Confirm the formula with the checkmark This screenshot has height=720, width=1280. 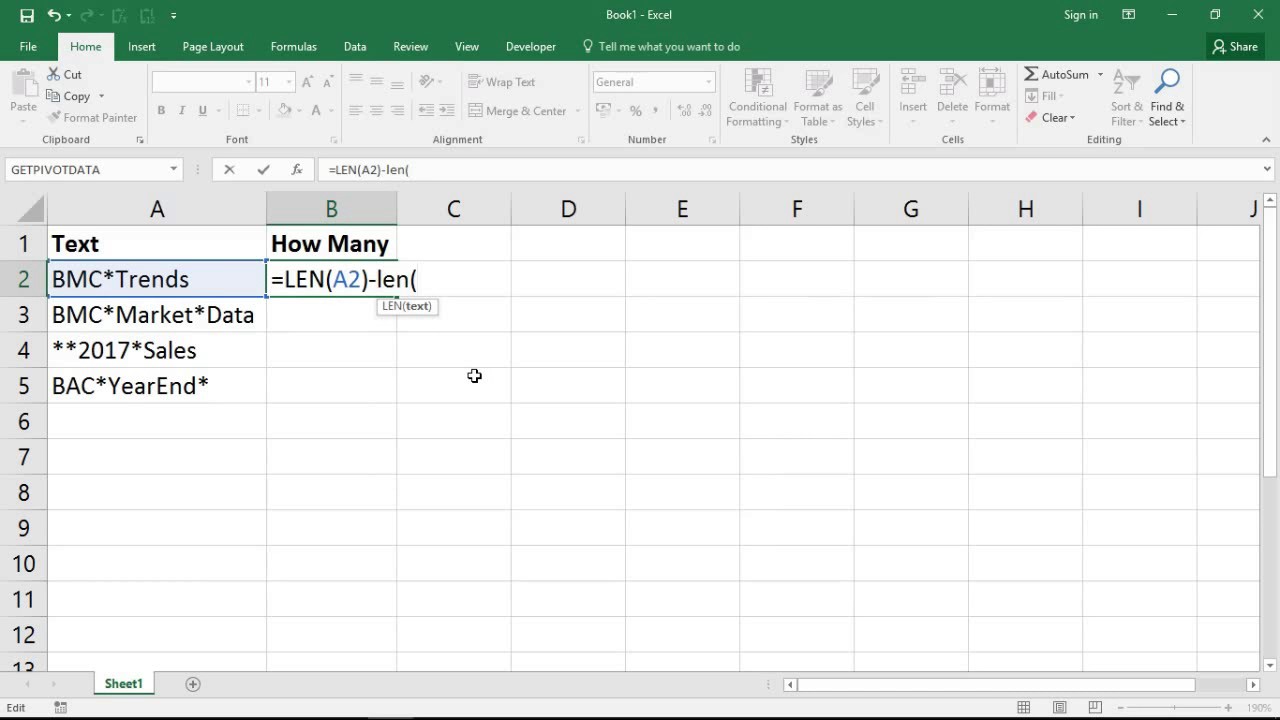pos(263,170)
